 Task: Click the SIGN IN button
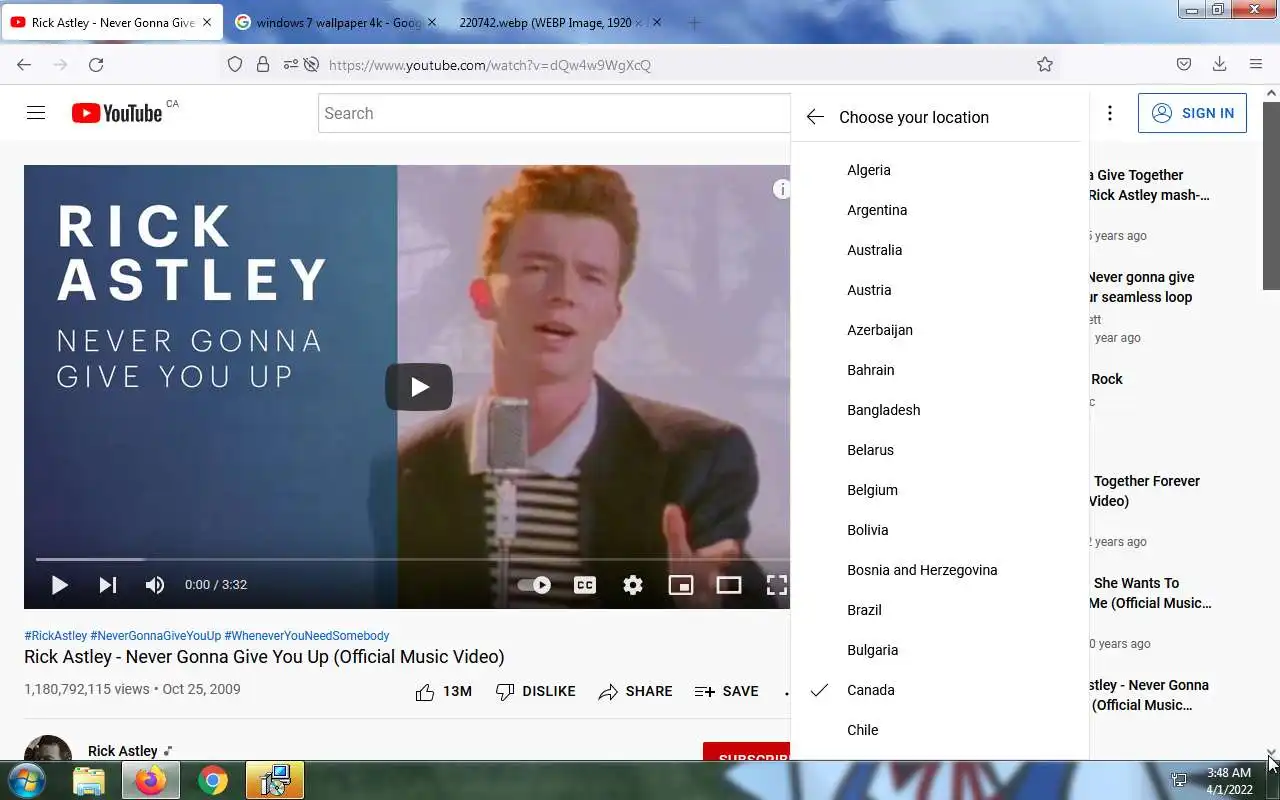point(1192,113)
